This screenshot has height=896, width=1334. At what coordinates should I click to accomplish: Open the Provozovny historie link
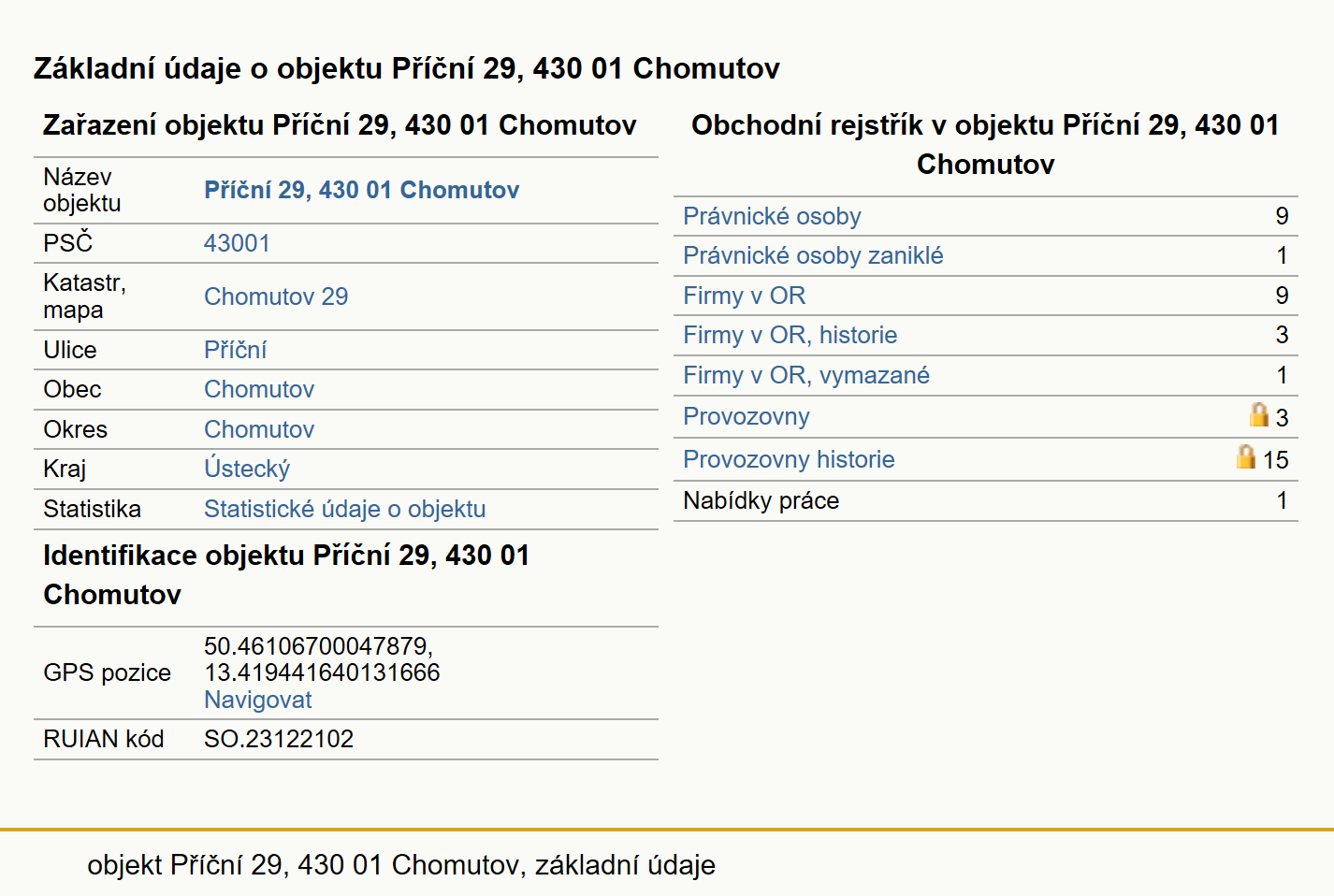789,459
